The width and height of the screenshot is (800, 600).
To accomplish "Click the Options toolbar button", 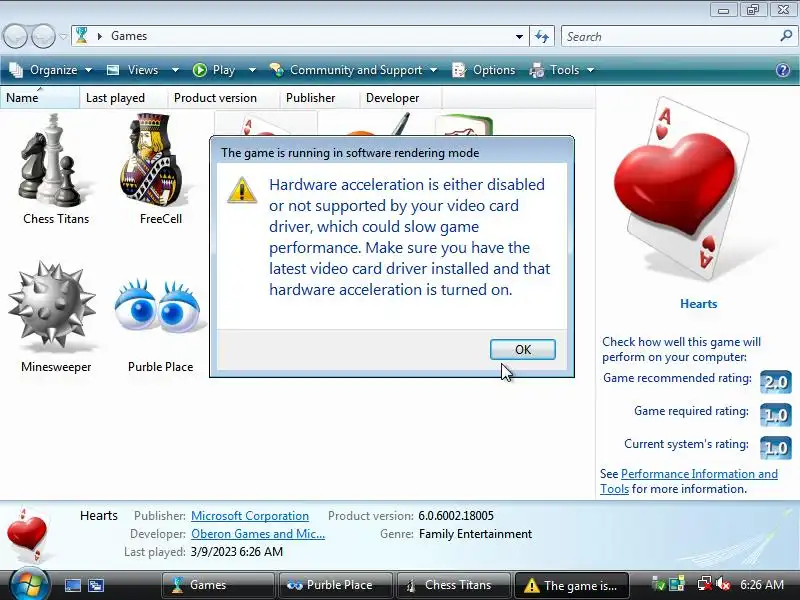I will pyautogui.click(x=484, y=70).
